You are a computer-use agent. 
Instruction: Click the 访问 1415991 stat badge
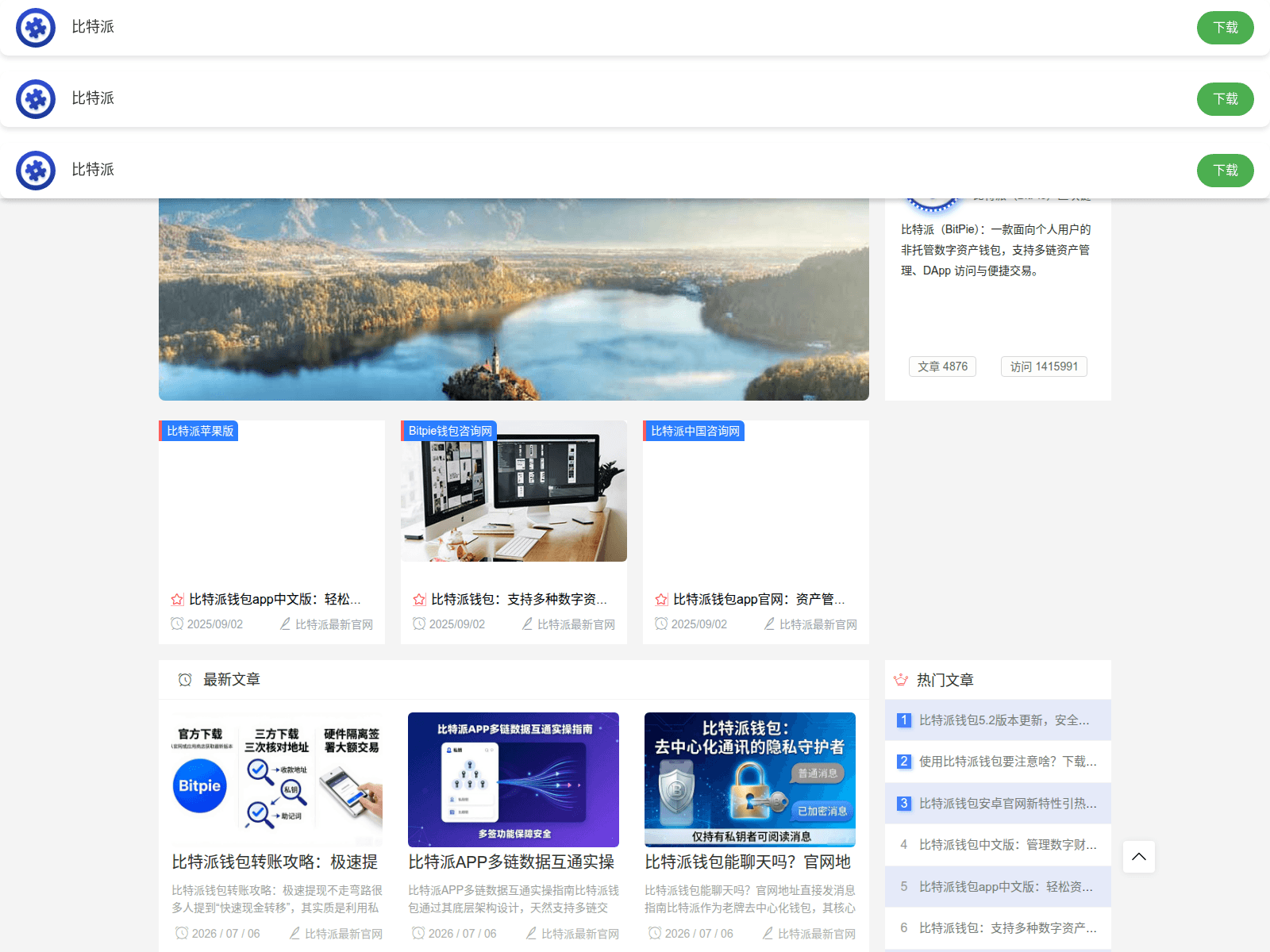click(1044, 367)
